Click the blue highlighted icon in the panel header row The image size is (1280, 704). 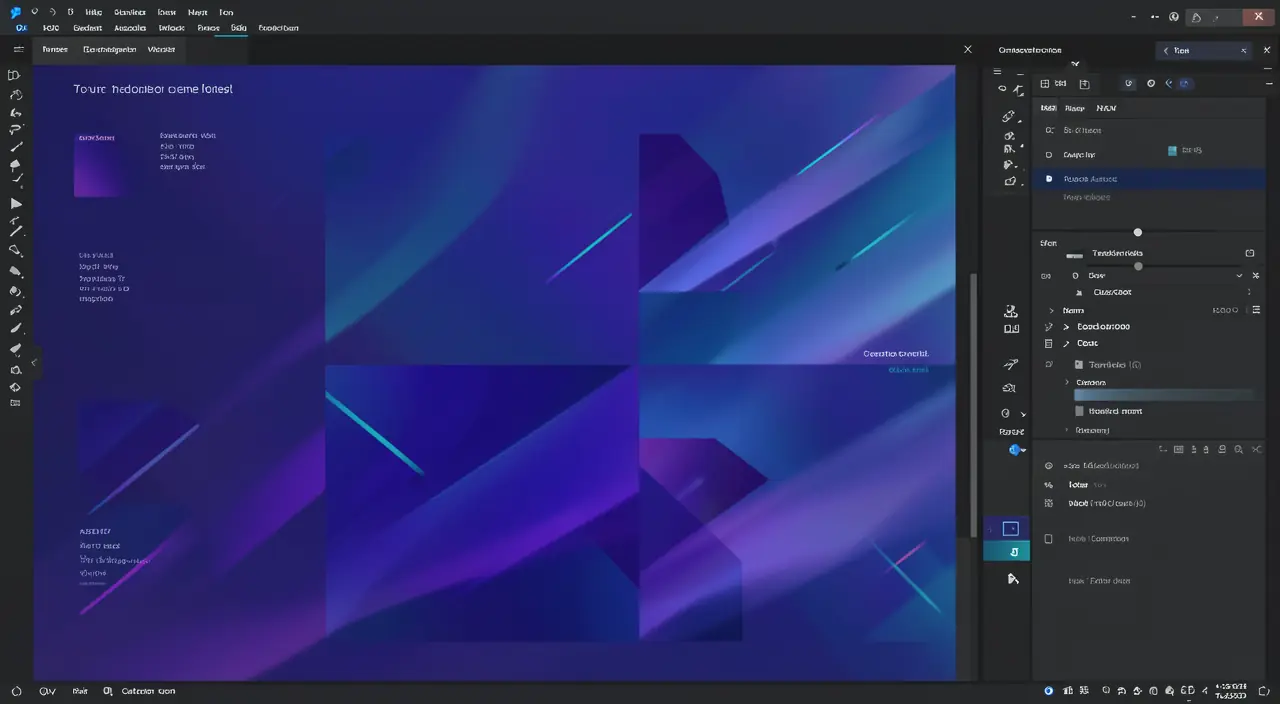tap(1184, 84)
